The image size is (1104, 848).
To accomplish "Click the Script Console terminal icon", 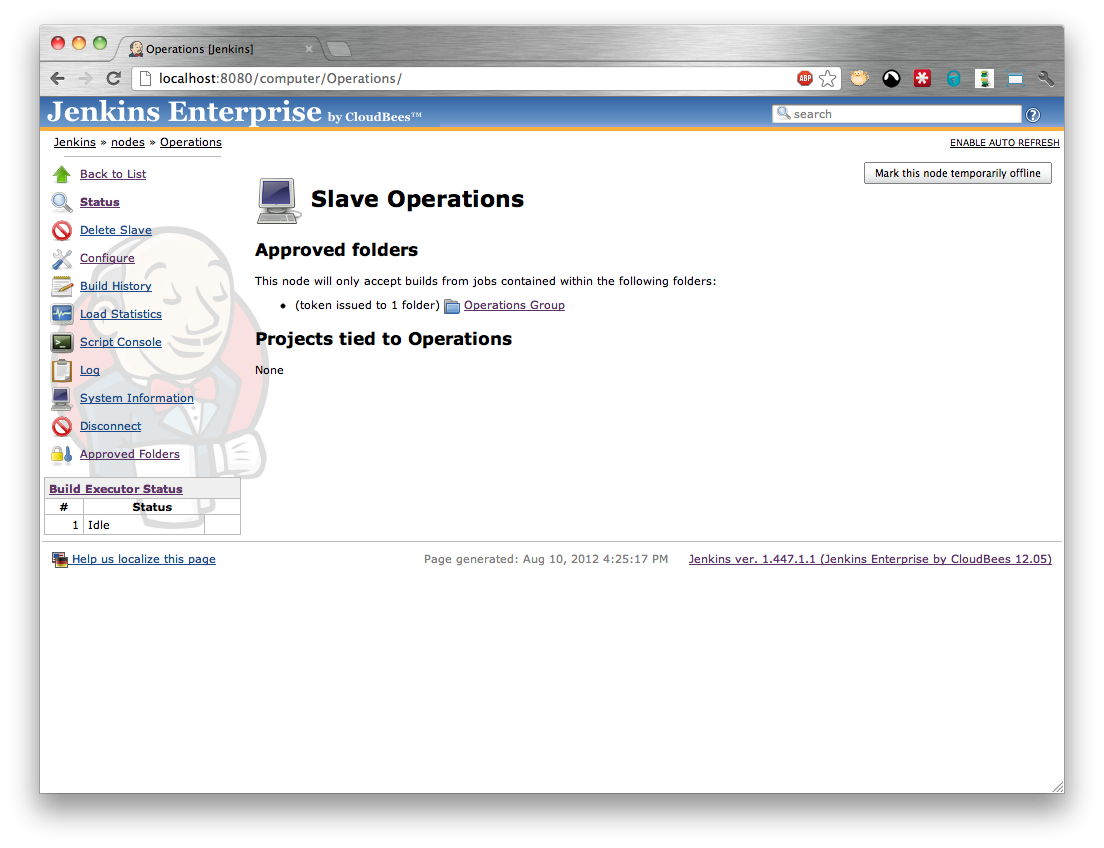I will [x=62, y=342].
